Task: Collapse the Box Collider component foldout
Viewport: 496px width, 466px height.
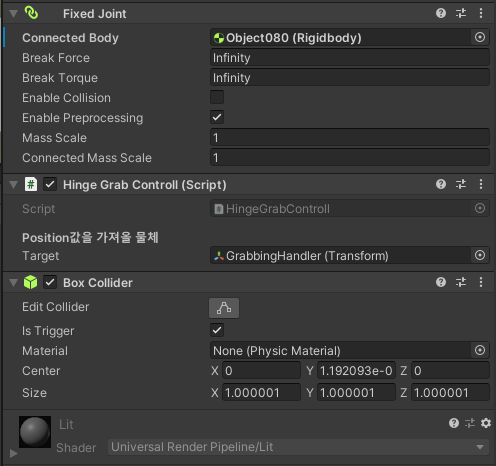Action: [13, 283]
